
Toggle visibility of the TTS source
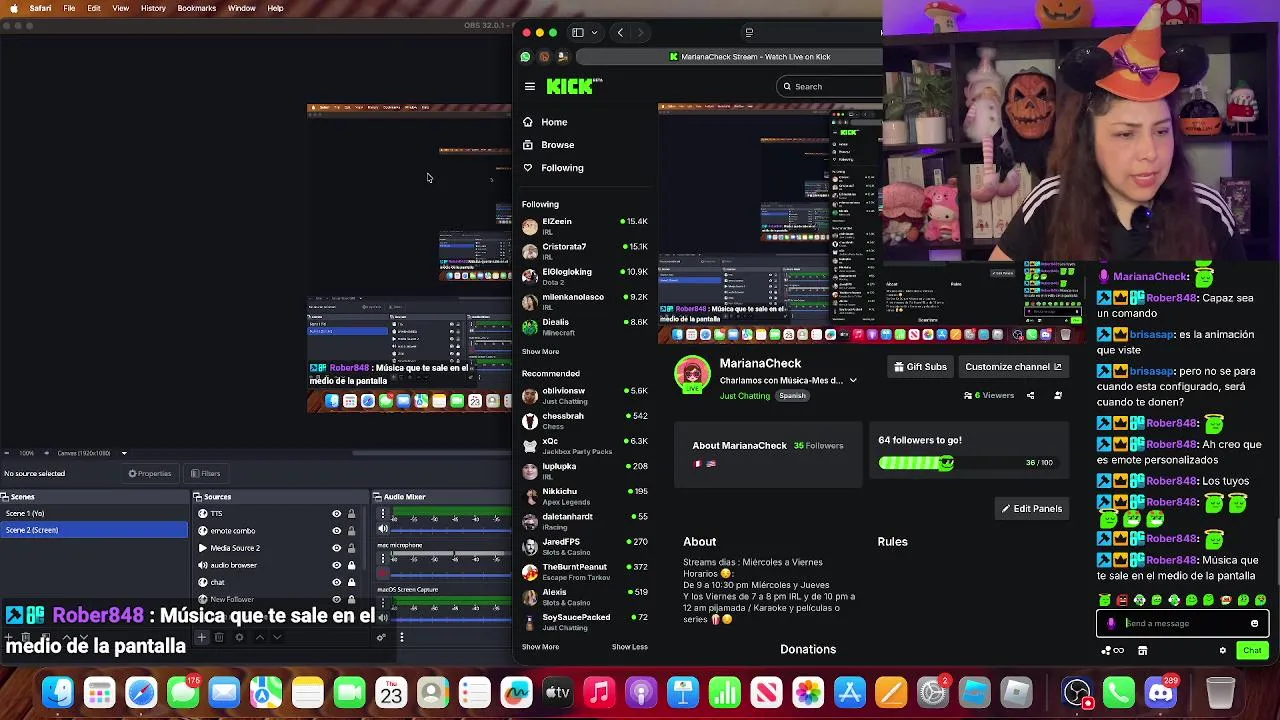336,514
